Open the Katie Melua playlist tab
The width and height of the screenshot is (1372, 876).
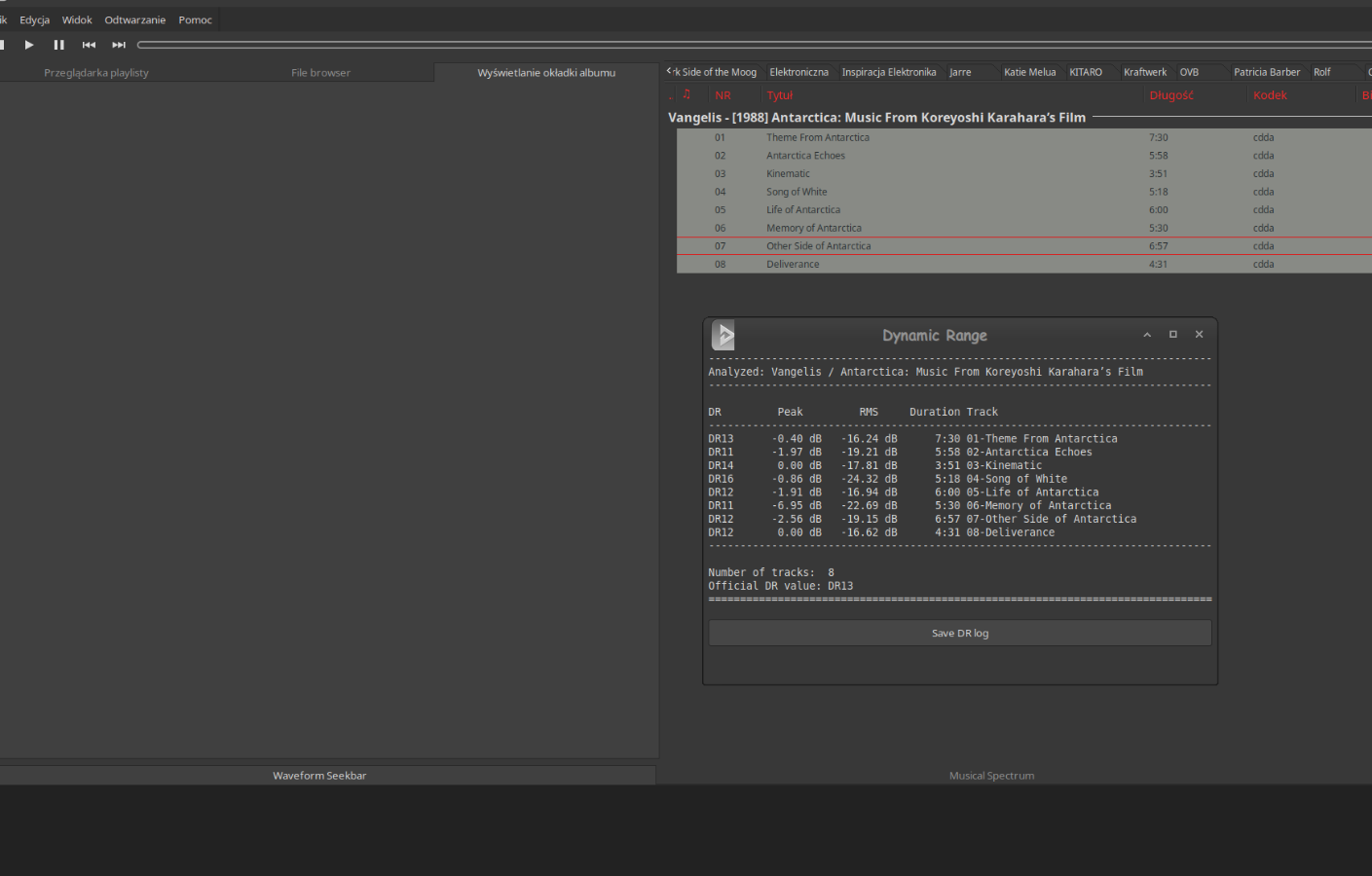(1029, 72)
